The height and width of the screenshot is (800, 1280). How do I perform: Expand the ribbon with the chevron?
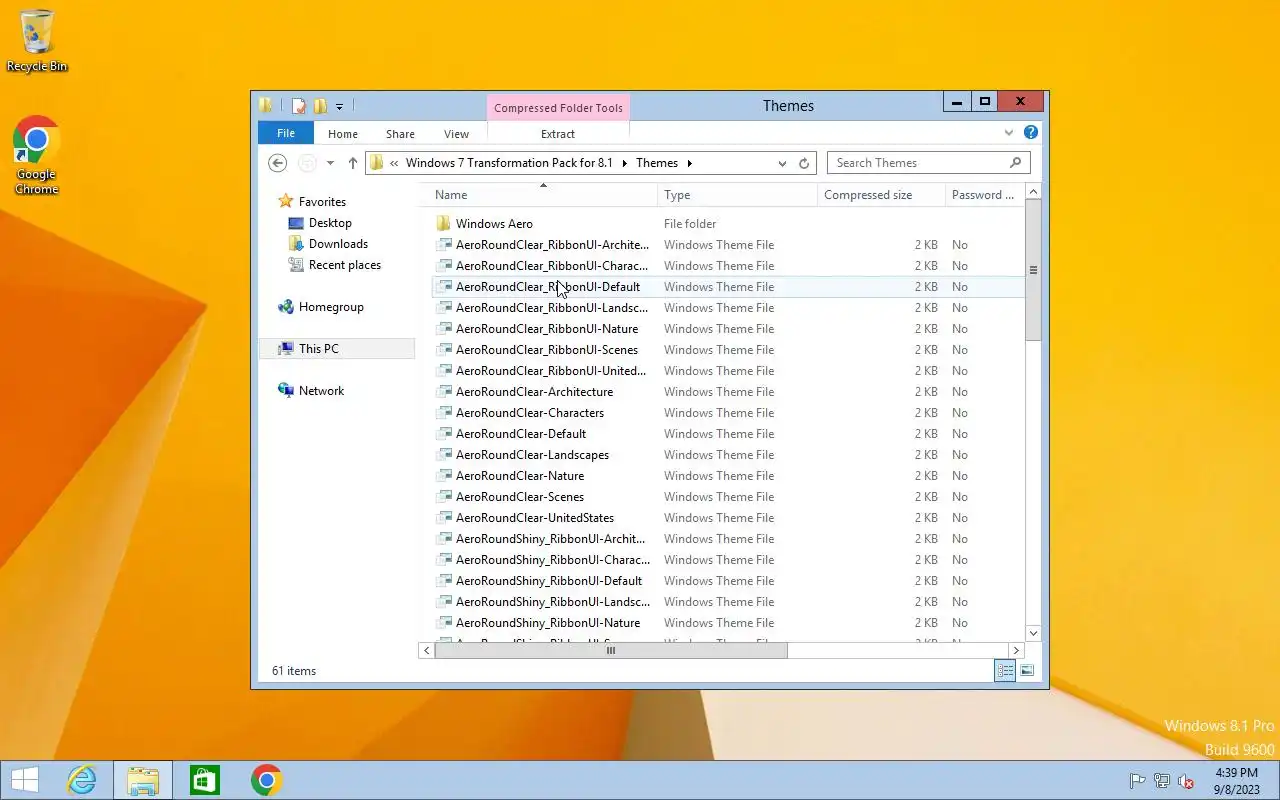pyautogui.click(x=1009, y=132)
